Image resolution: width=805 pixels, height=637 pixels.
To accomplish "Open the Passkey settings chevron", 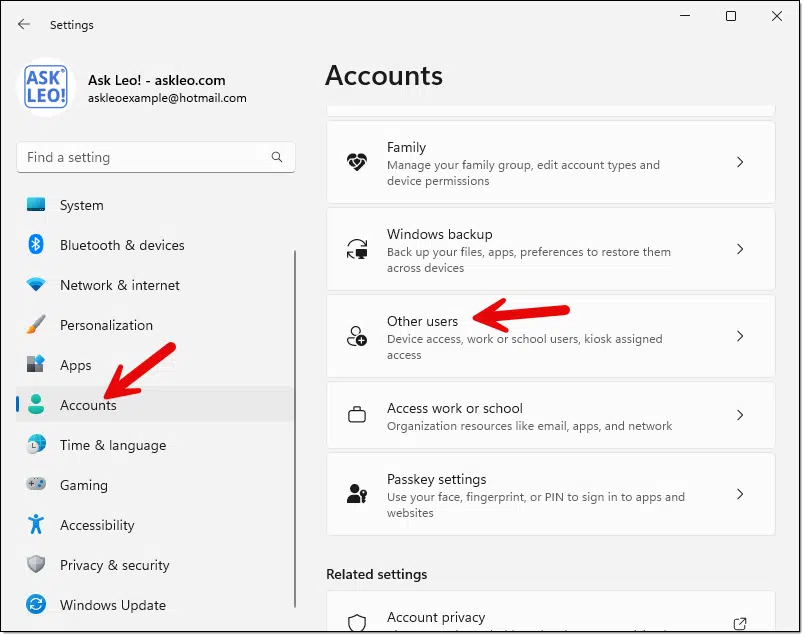I will point(740,494).
